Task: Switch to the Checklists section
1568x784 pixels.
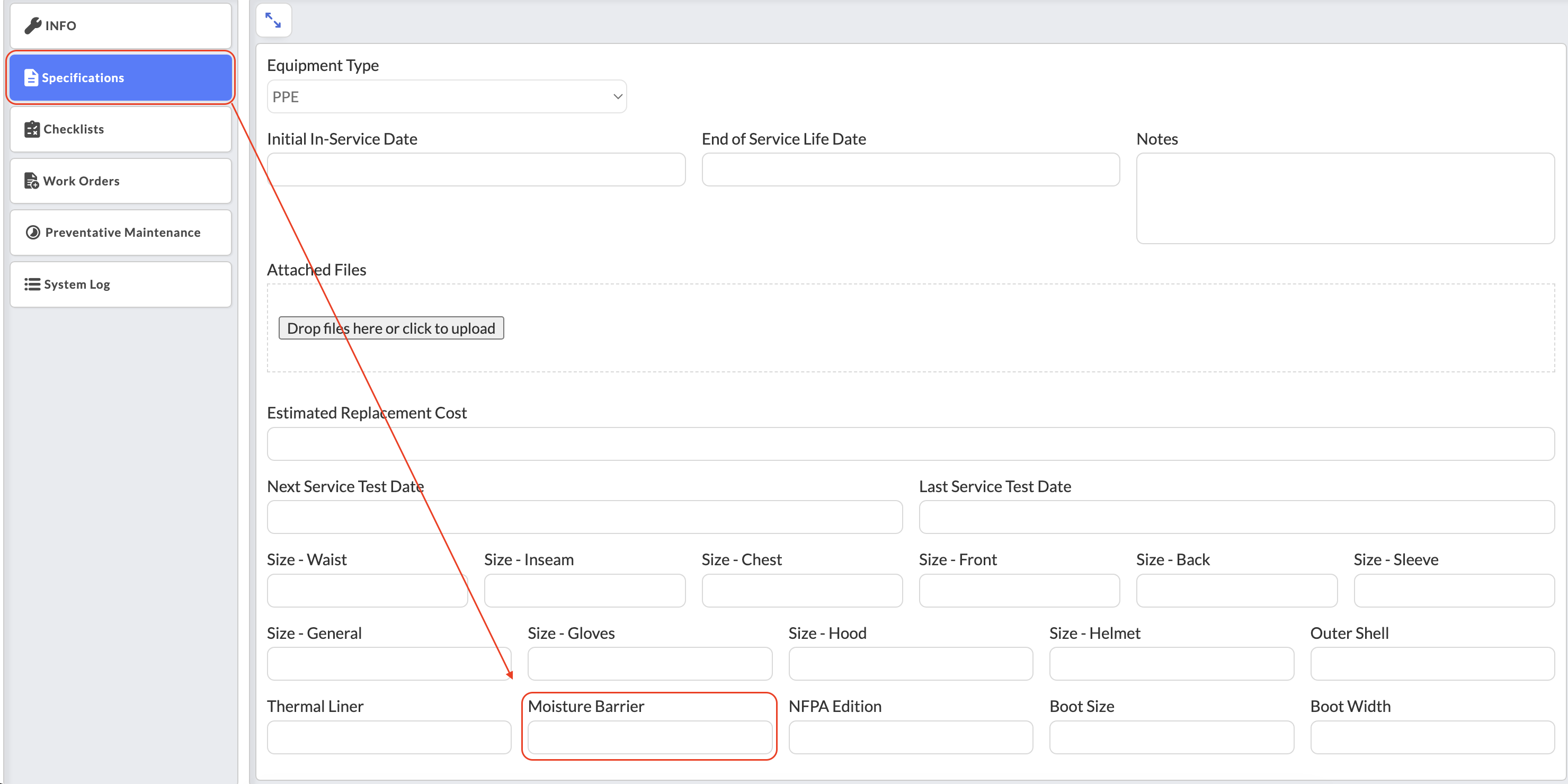Action: point(121,129)
